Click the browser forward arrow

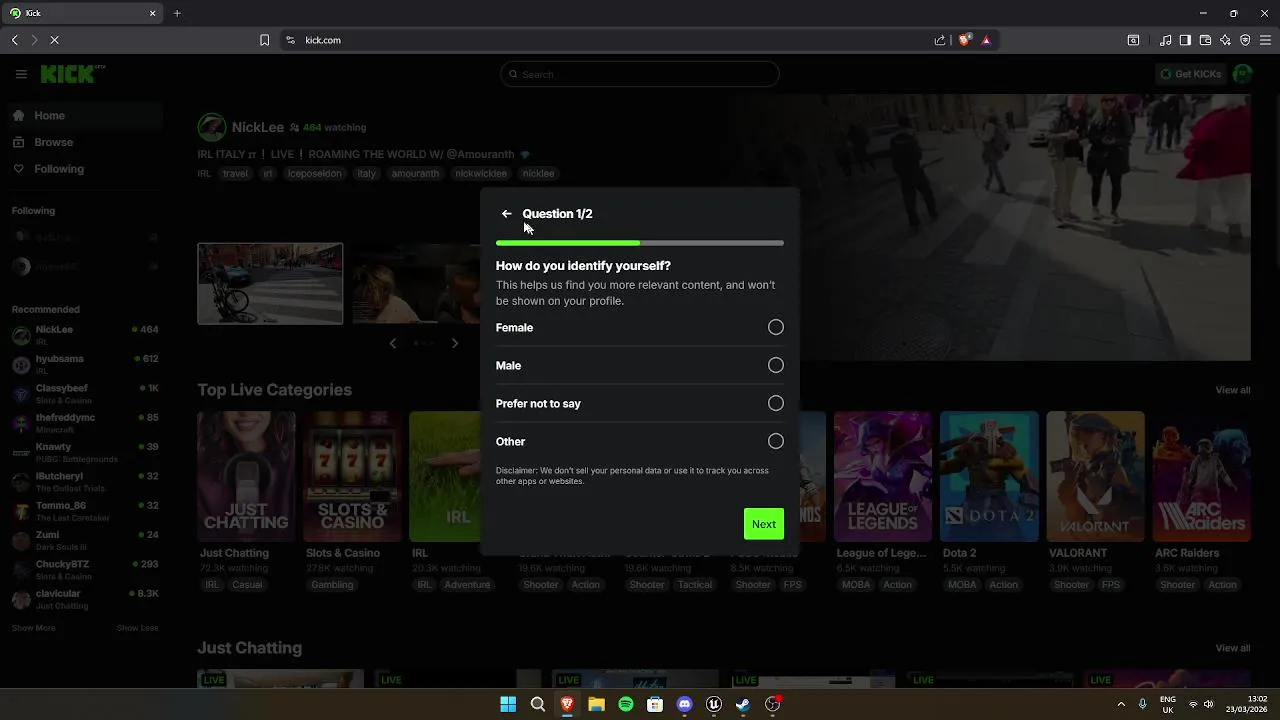pos(34,40)
